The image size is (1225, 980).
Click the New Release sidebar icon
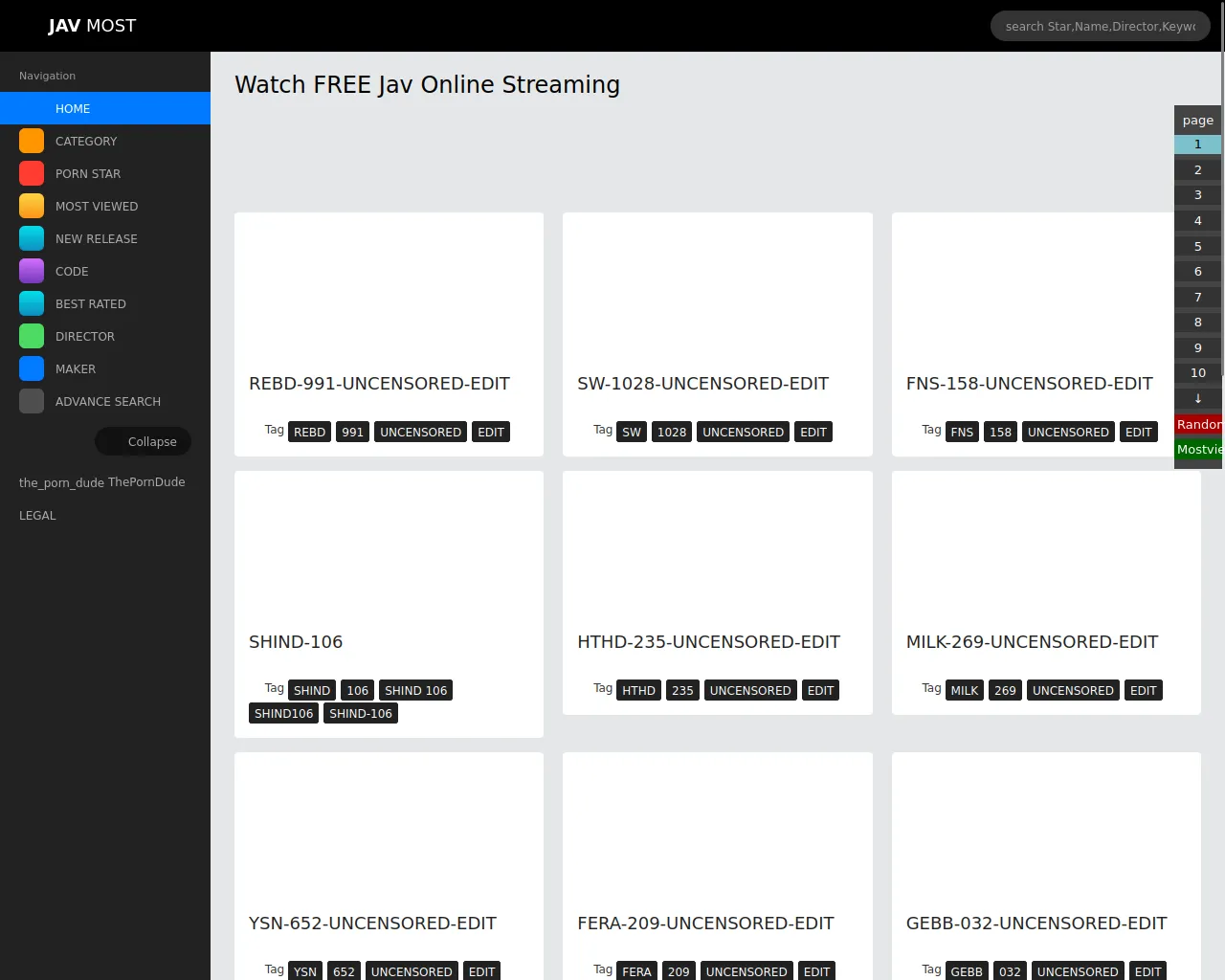[32, 238]
